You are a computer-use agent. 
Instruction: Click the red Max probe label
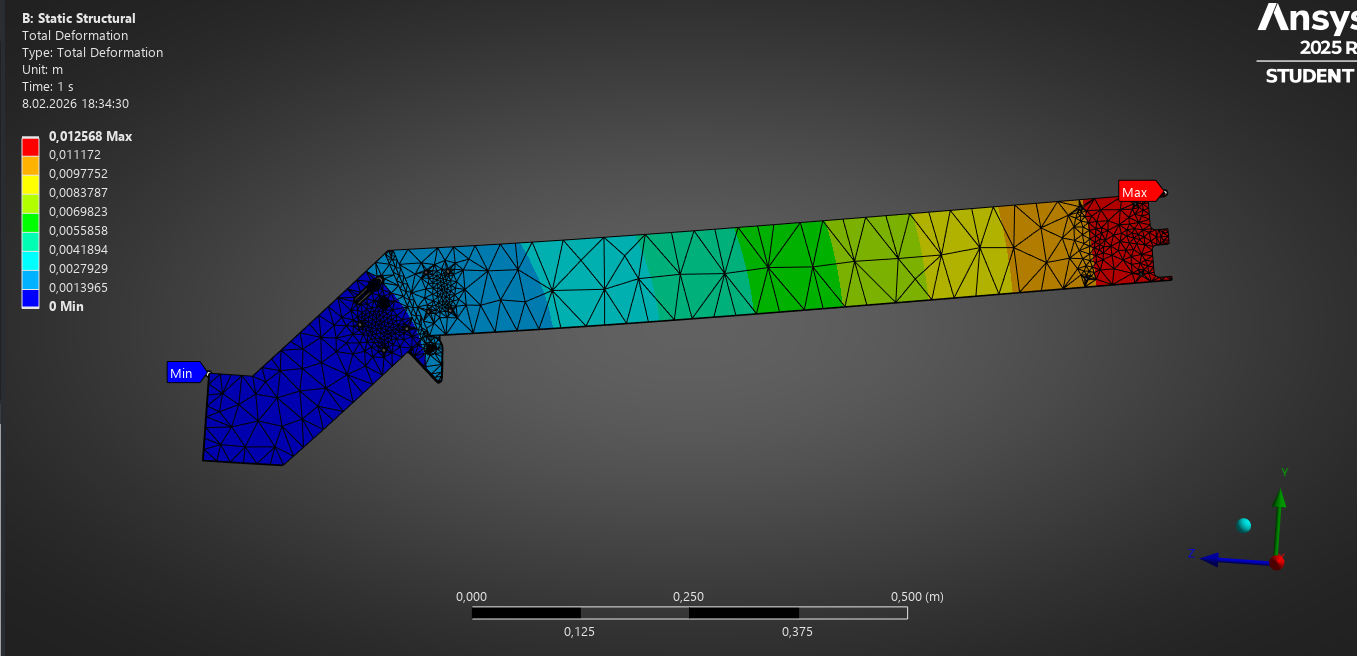[1139, 192]
